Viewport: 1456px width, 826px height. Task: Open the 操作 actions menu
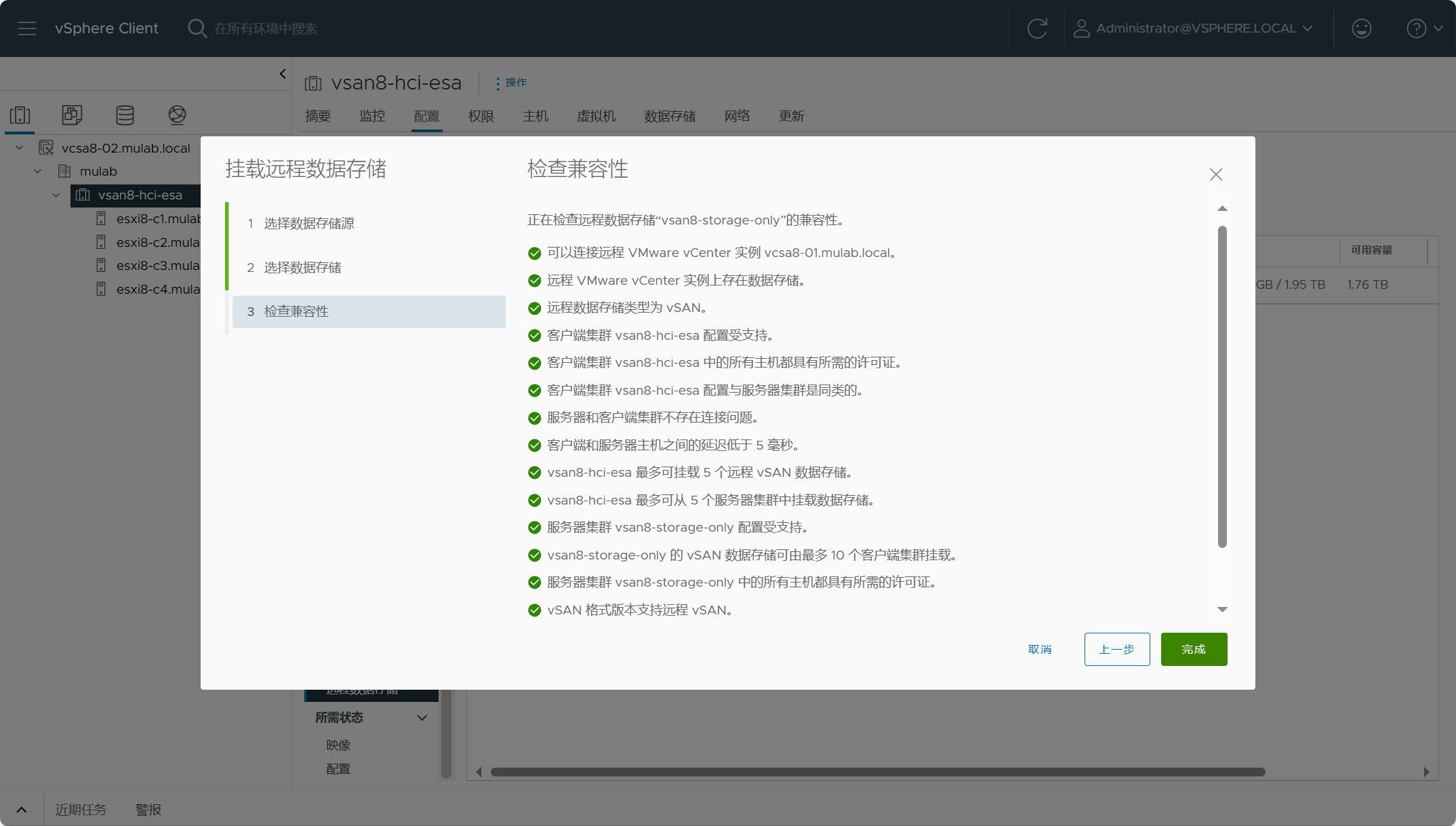coord(511,83)
